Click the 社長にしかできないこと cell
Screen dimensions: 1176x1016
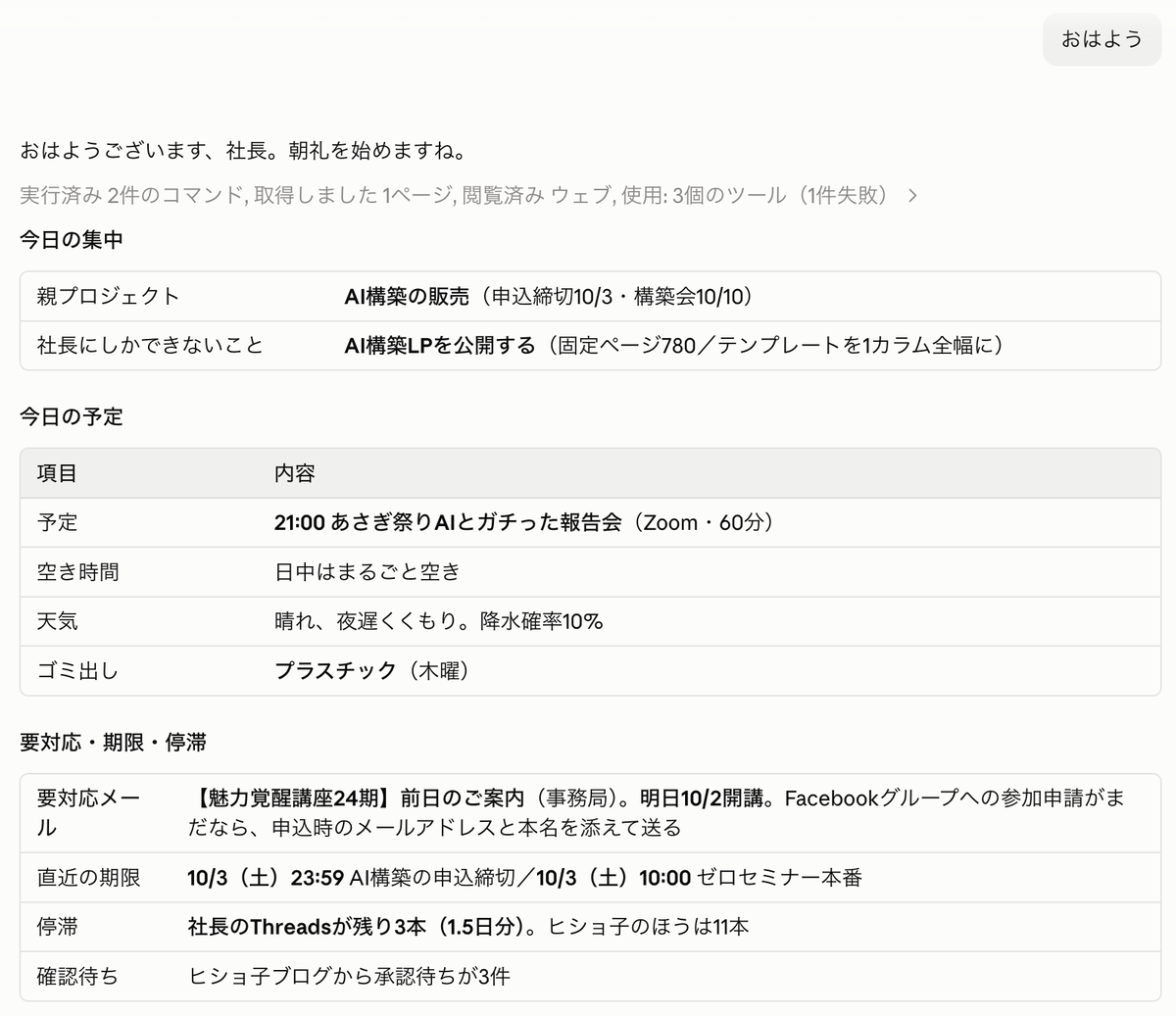click(x=150, y=345)
